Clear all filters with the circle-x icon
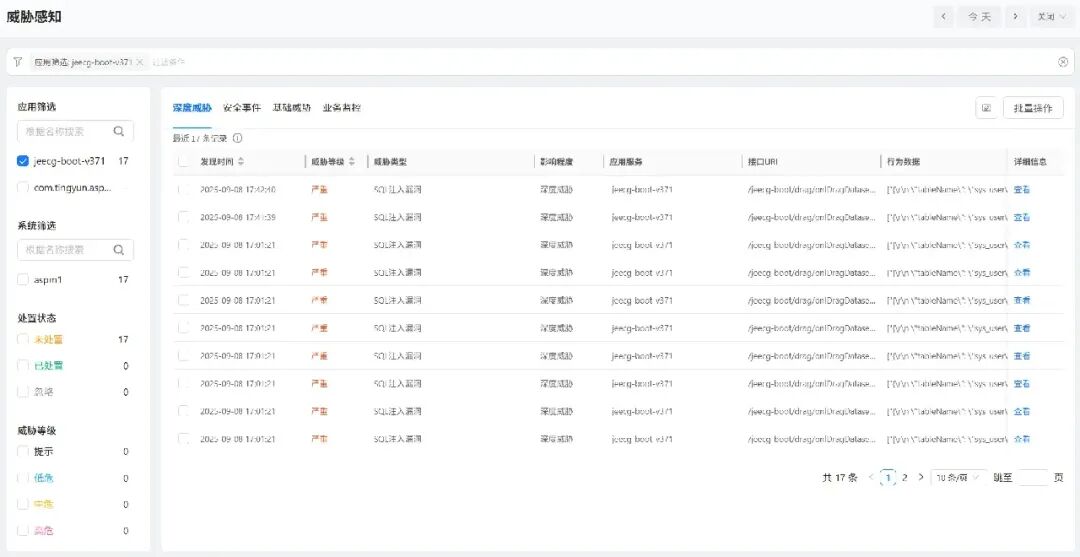Viewport: 1080px width, 557px height. pos(1062,62)
